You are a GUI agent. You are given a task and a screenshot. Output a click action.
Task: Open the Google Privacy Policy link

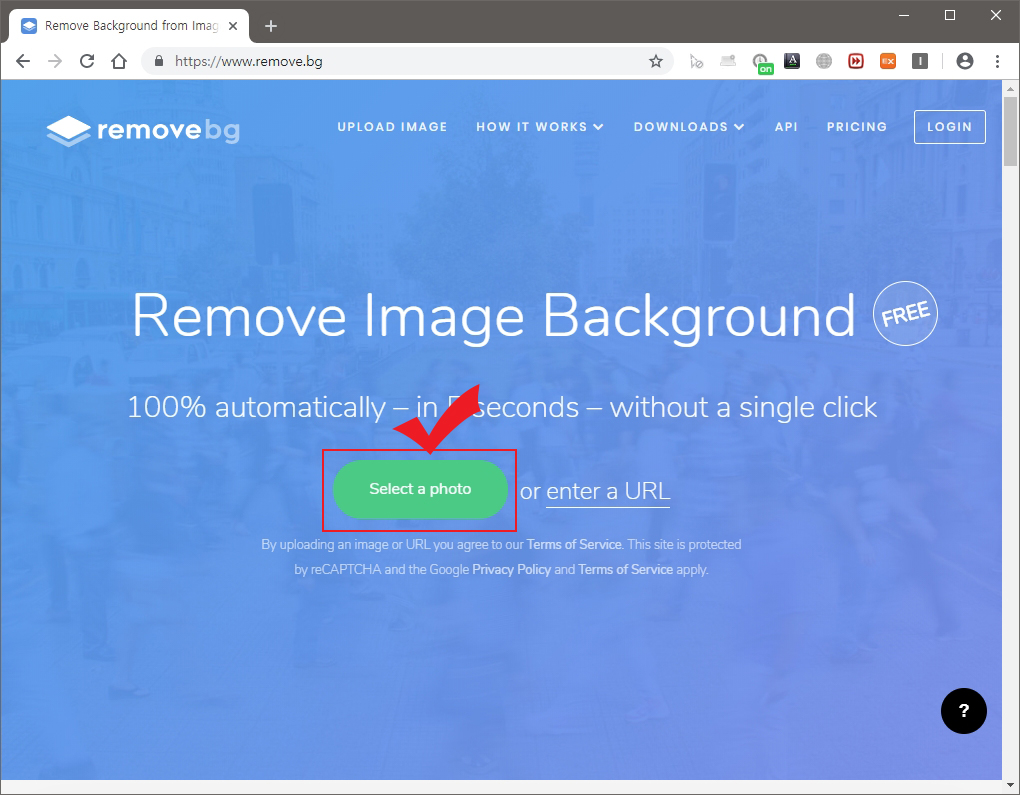[511, 569]
